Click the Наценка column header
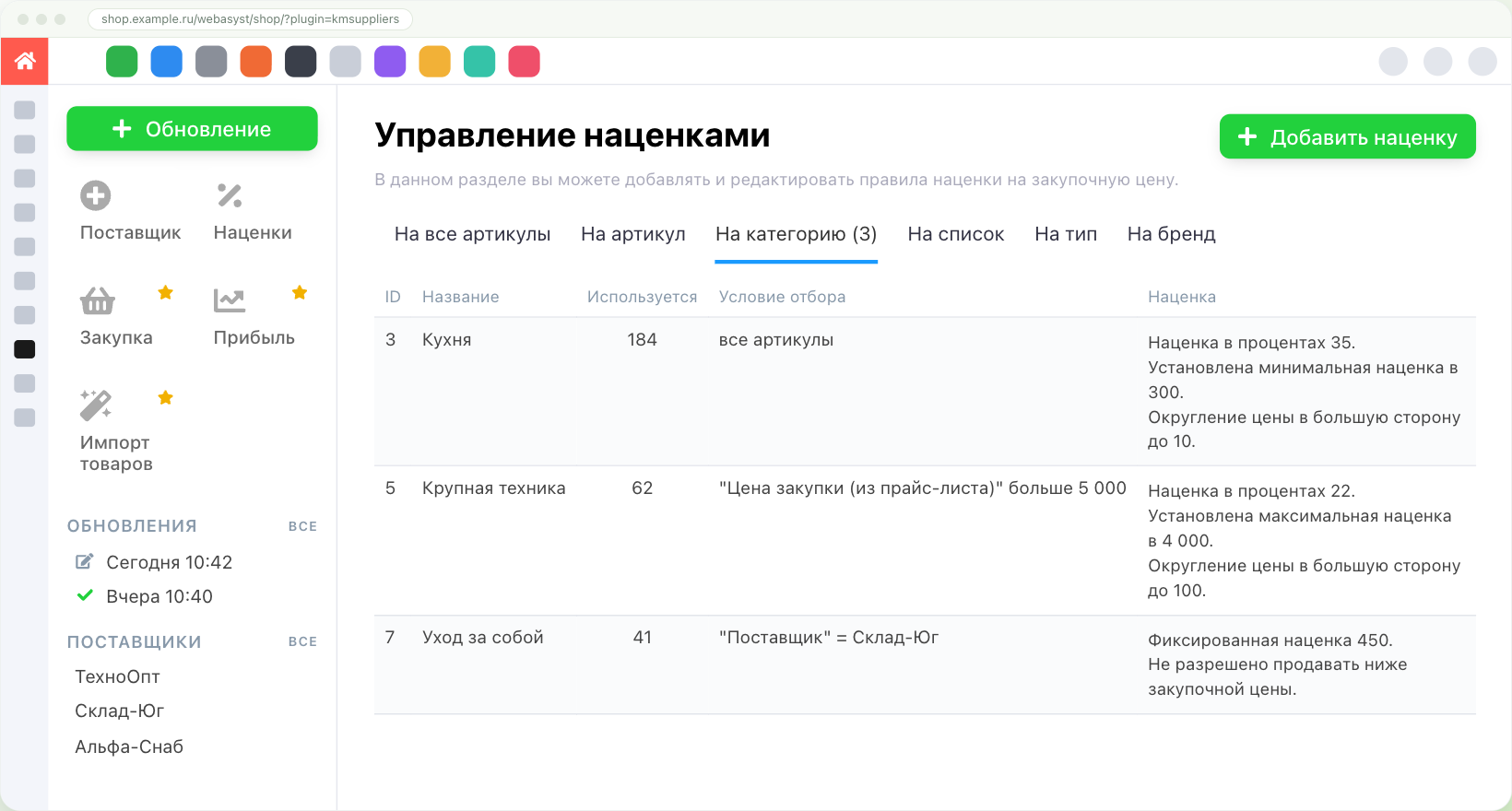The width and height of the screenshot is (1512, 811). 1182,297
